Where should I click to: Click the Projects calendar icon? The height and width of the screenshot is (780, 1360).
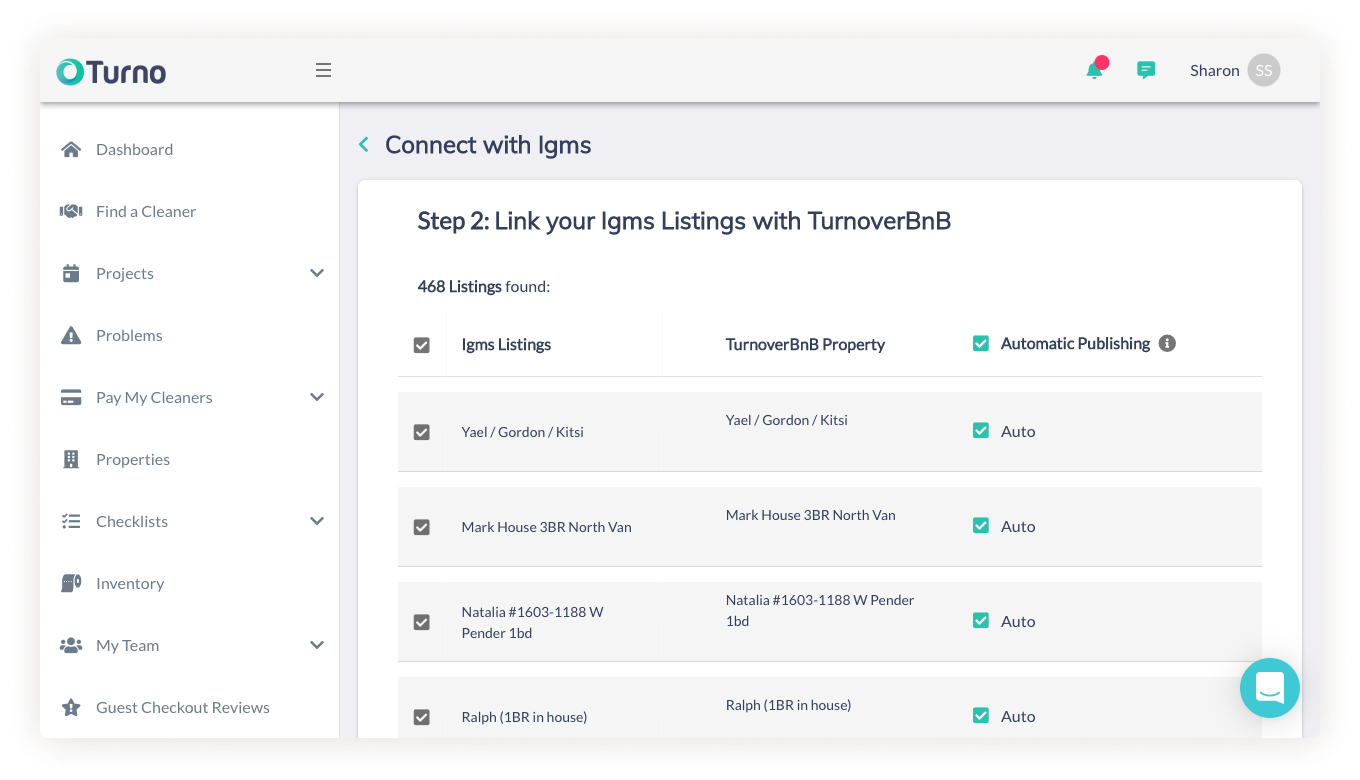pos(71,273)
